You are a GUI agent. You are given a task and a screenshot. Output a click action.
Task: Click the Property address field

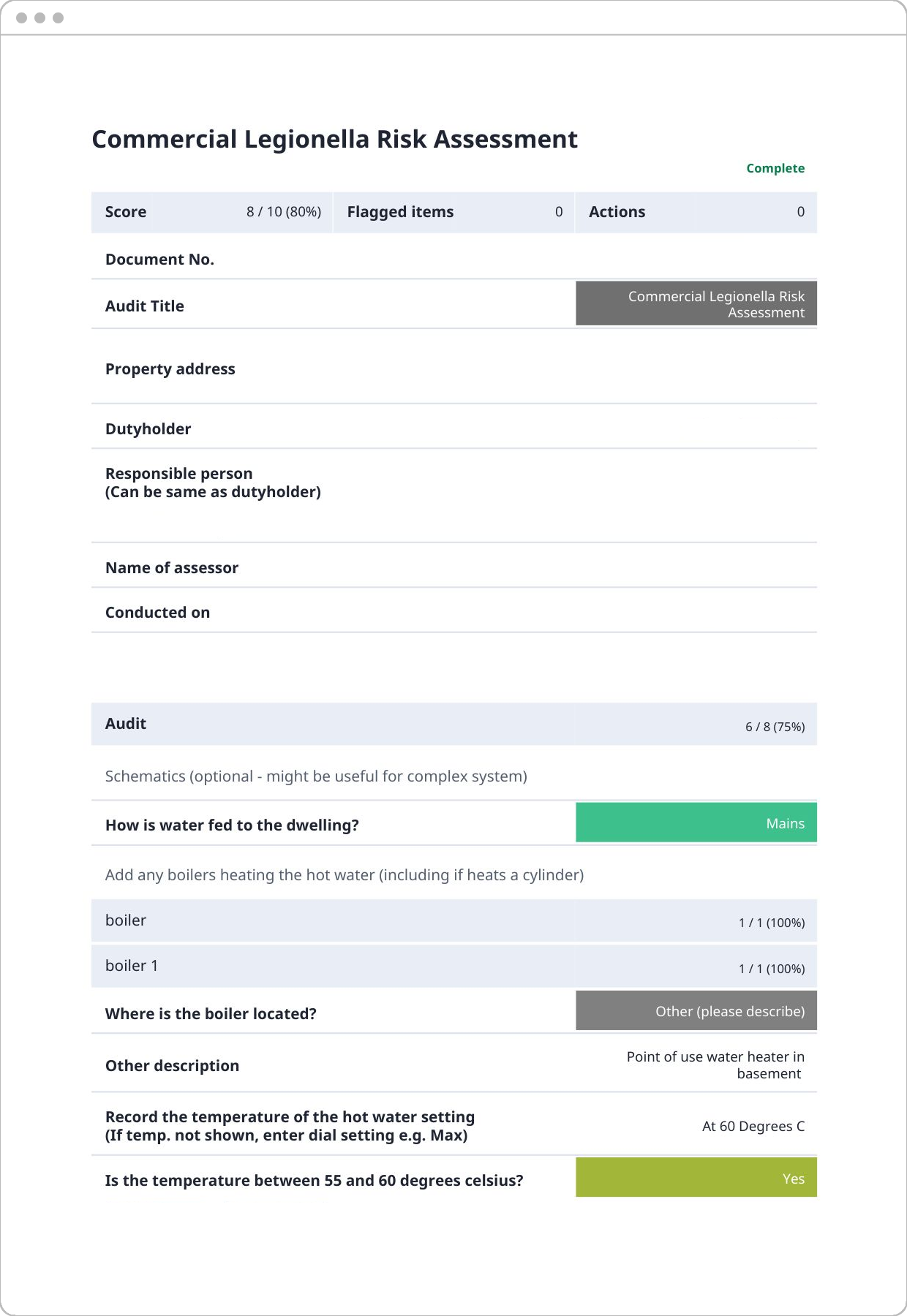point(453,369)
